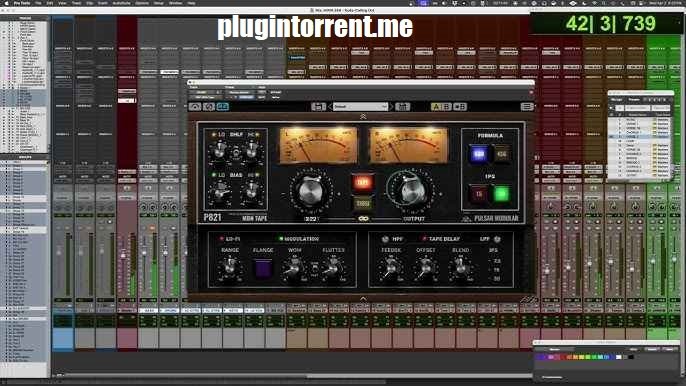Toggle the slow/fast switch between Wow and Flutter
686x386 pixels.
pyautogui.click(x=314, y=269)
